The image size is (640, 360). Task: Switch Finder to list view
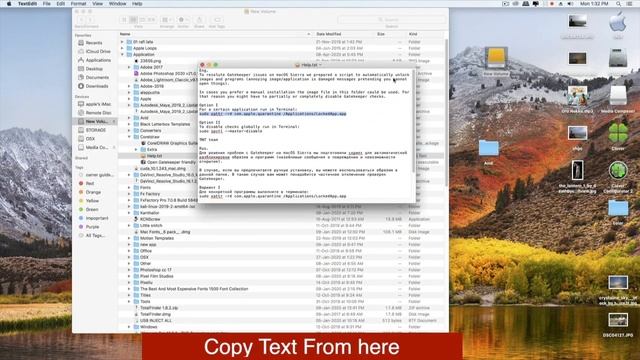133,20
